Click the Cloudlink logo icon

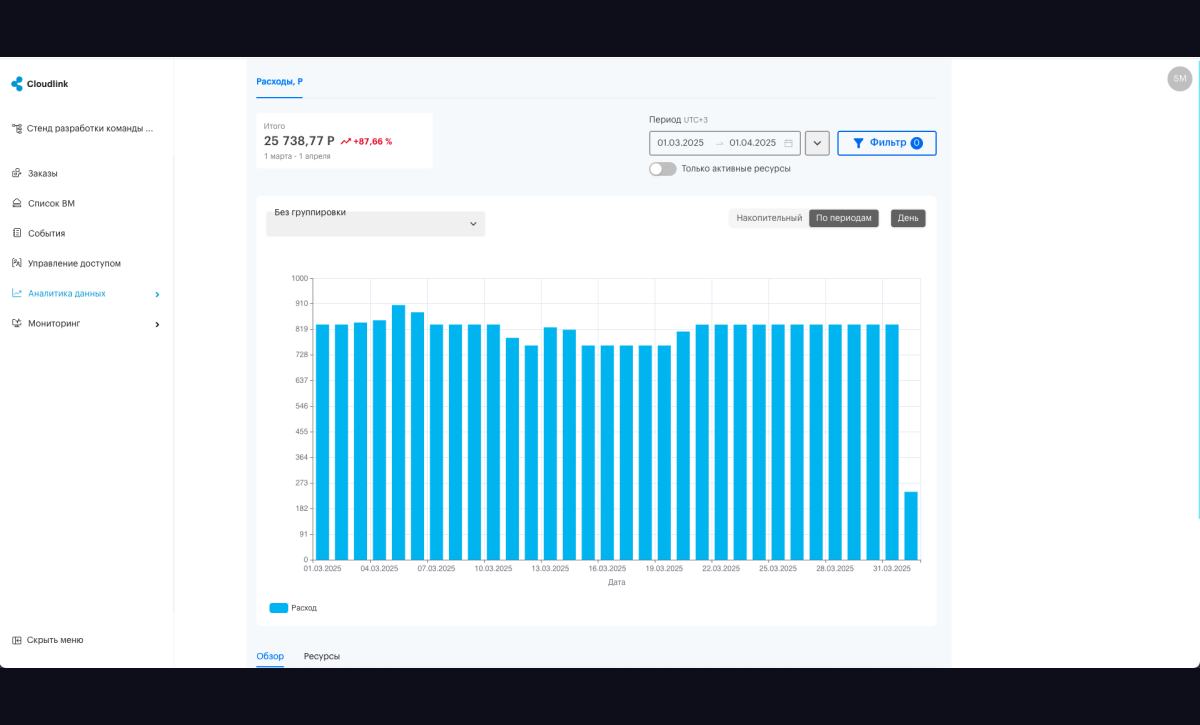(16, 84)
